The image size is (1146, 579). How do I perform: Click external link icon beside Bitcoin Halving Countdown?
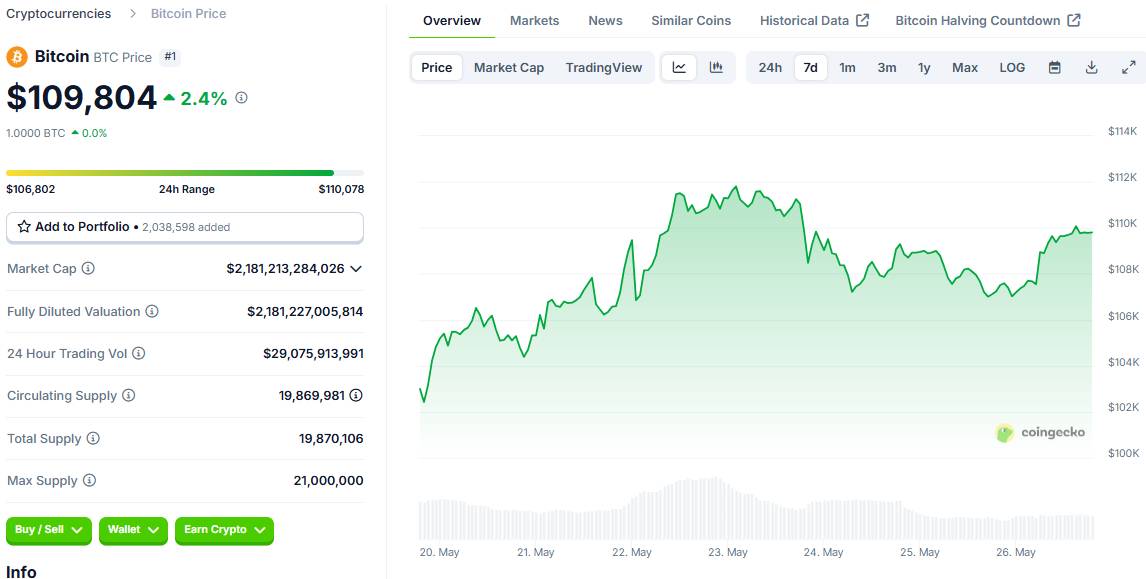(x=1074, y=20)
